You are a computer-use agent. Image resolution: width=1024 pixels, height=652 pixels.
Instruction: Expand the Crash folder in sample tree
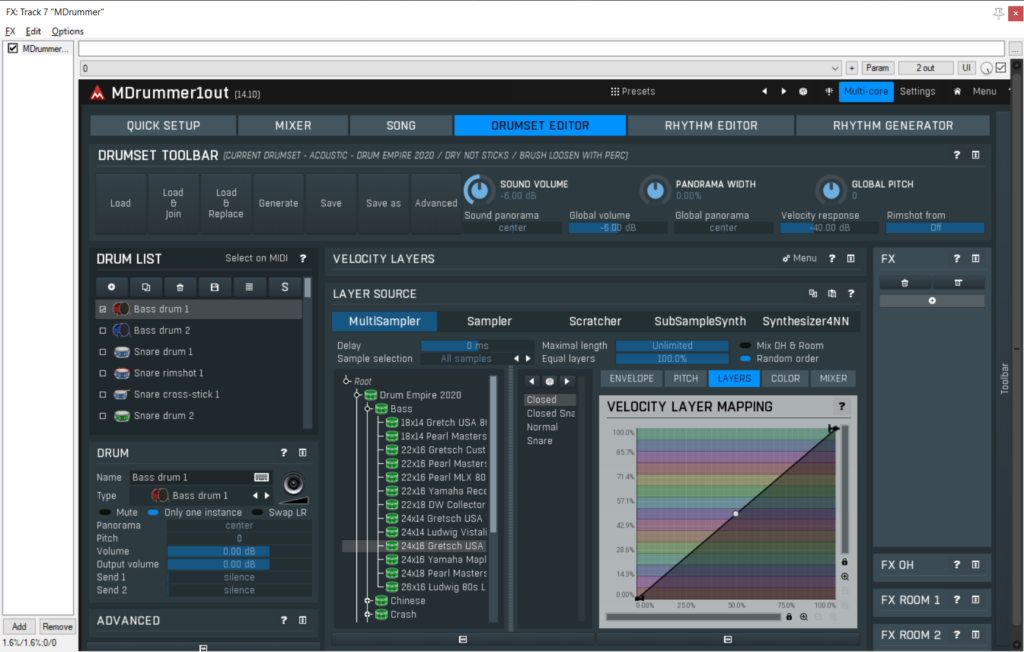point(368,614)
